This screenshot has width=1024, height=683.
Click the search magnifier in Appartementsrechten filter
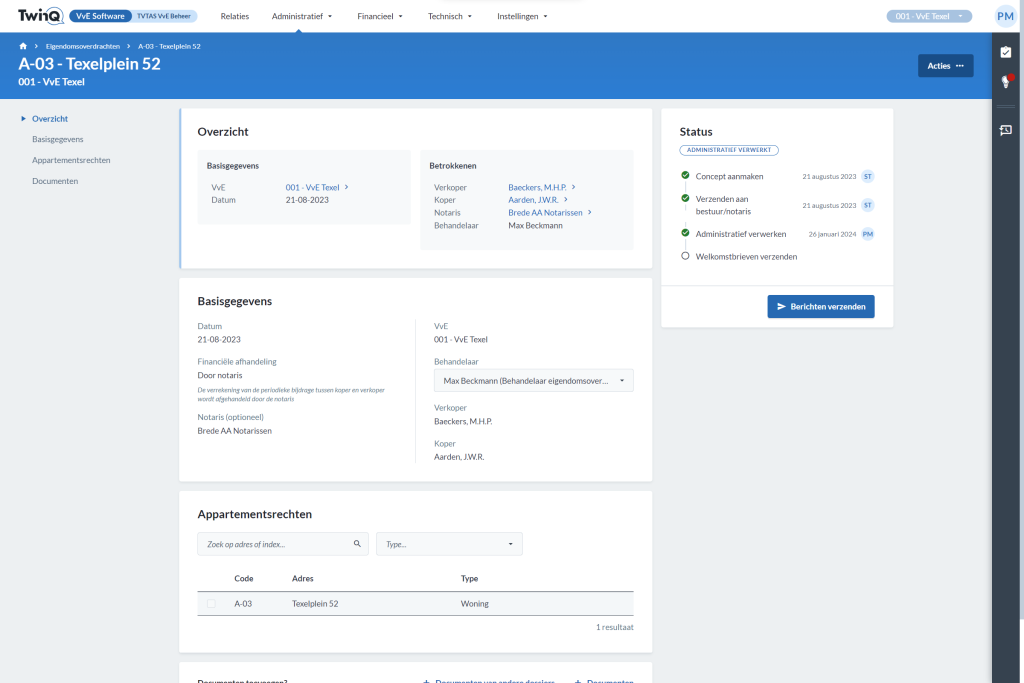357,543
